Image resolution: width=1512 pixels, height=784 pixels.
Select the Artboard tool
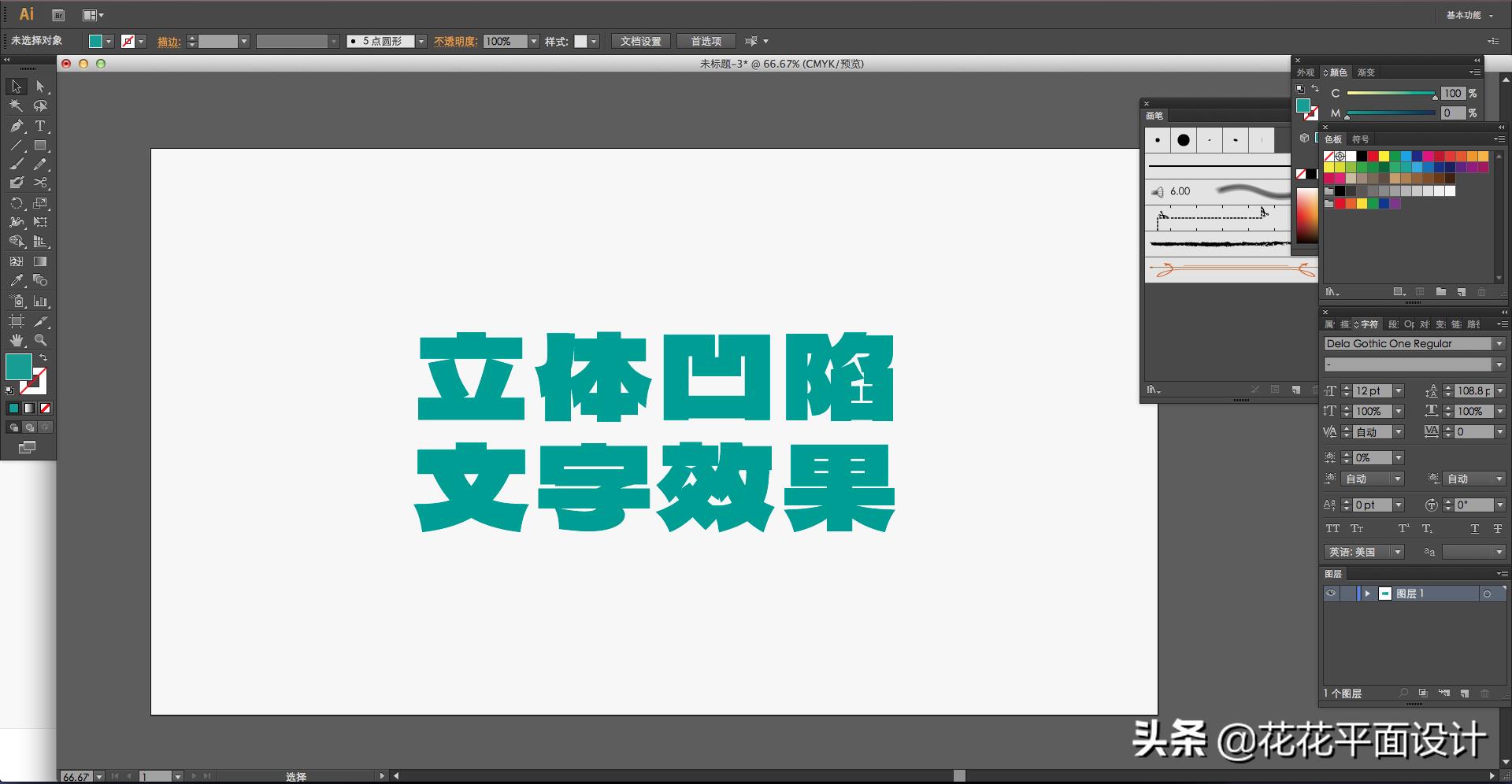pos(17,321)
